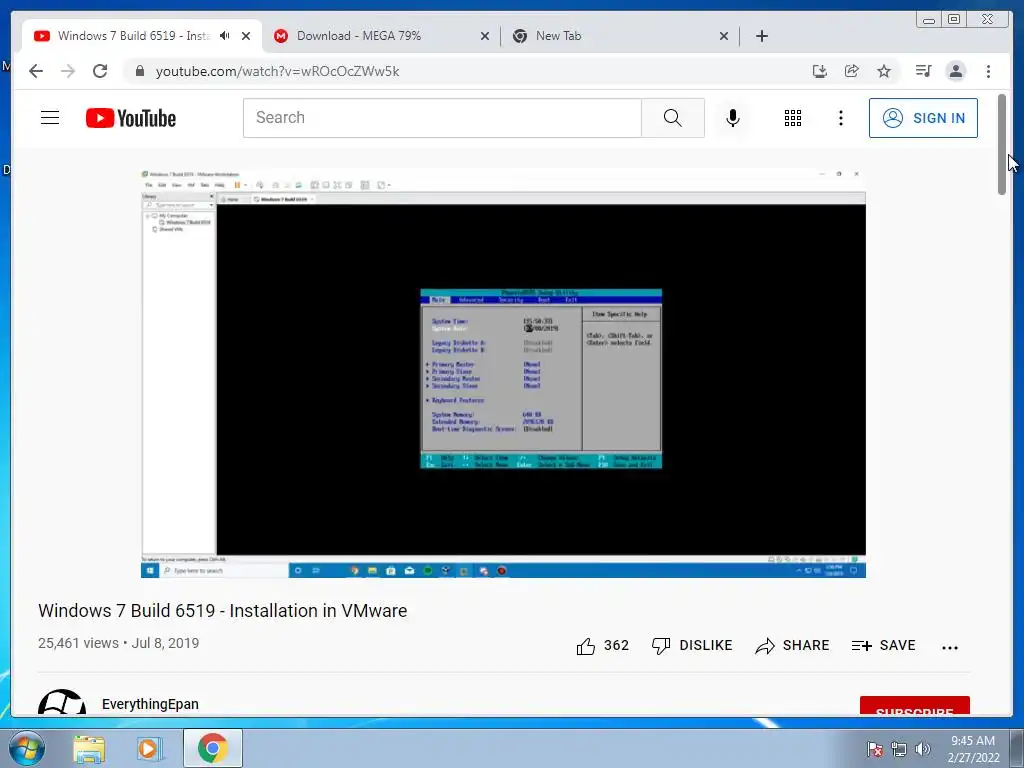
Task: Open Windows Explorer from the taskbar
Action: click(x=89, y=748)
